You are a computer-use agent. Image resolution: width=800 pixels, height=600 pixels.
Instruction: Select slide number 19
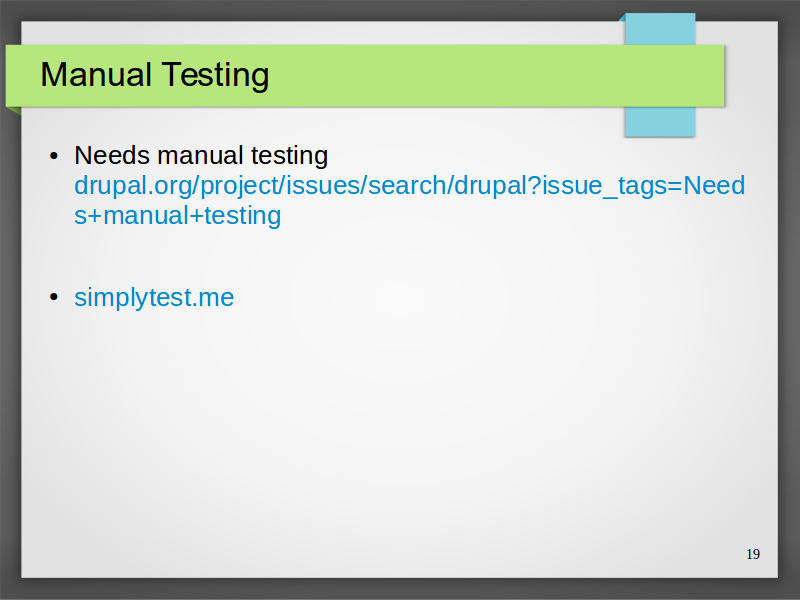(753, 554)
